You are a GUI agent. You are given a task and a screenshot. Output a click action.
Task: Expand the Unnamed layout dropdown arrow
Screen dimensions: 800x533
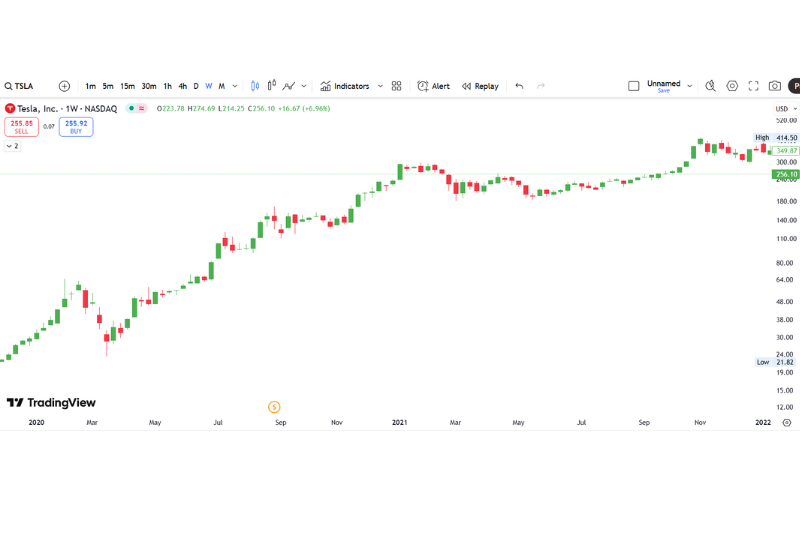pyautogui.click(x=690, y=86)
